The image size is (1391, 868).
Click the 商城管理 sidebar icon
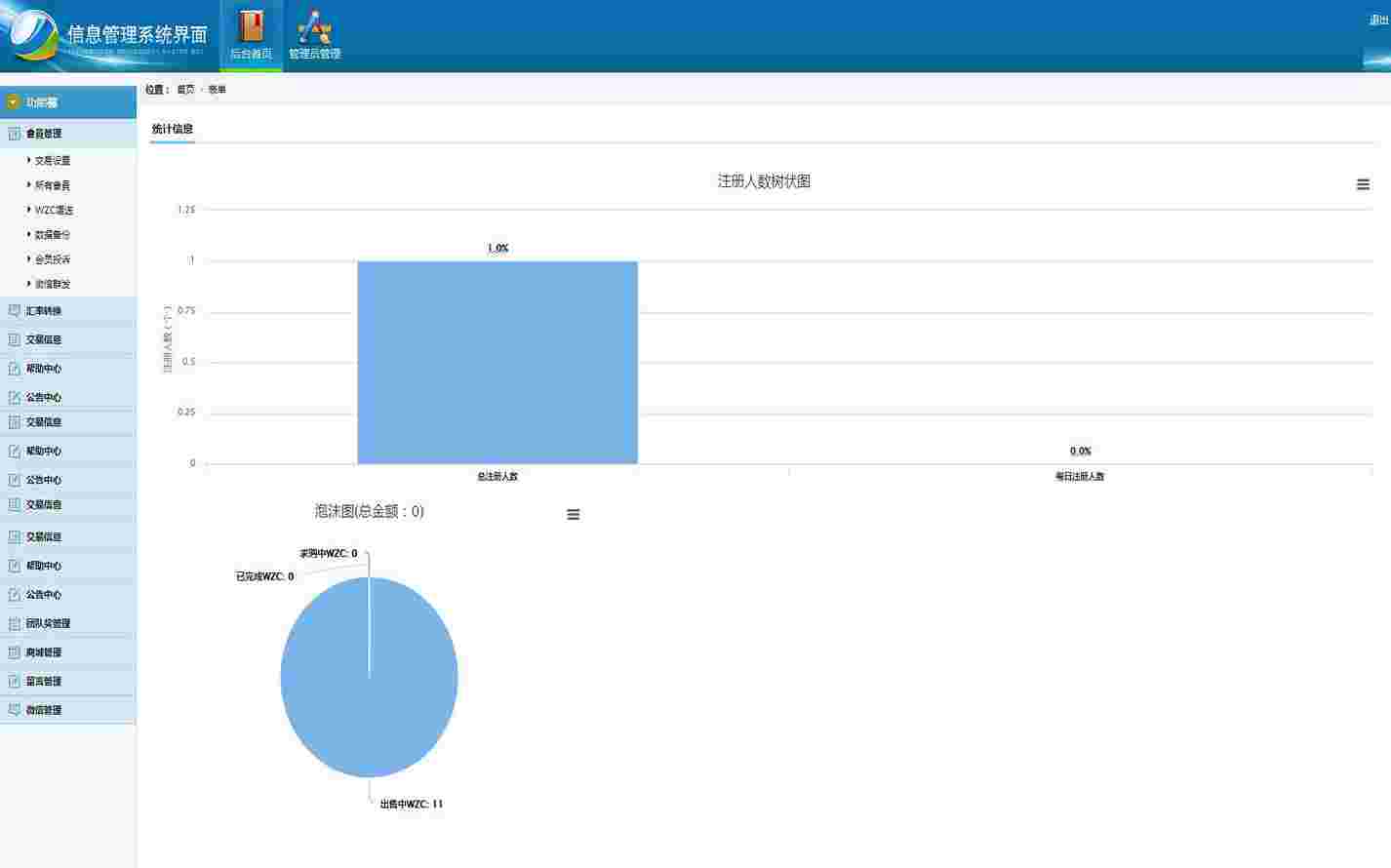pyautogui.click(x=15, y=652)
